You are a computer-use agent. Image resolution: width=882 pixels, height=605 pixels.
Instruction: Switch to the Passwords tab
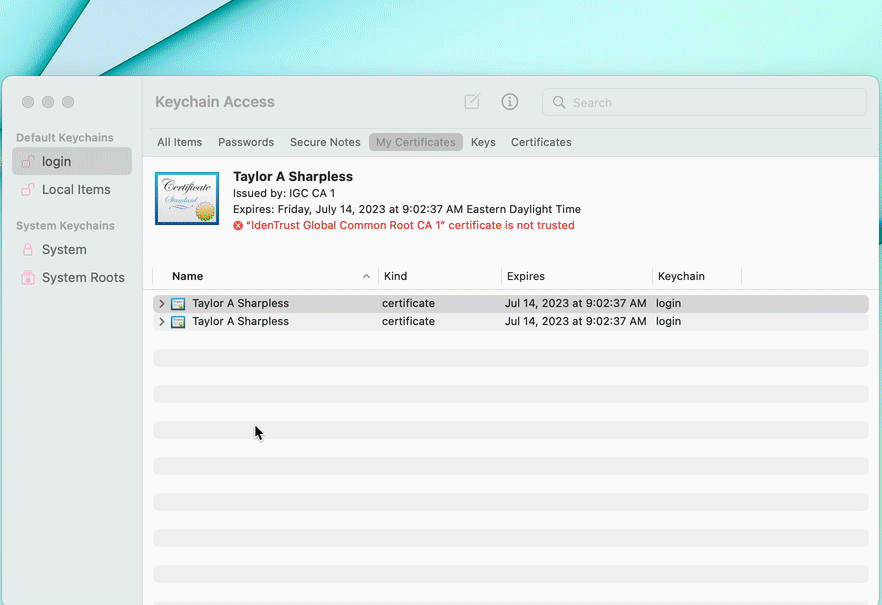coord(246,142)
